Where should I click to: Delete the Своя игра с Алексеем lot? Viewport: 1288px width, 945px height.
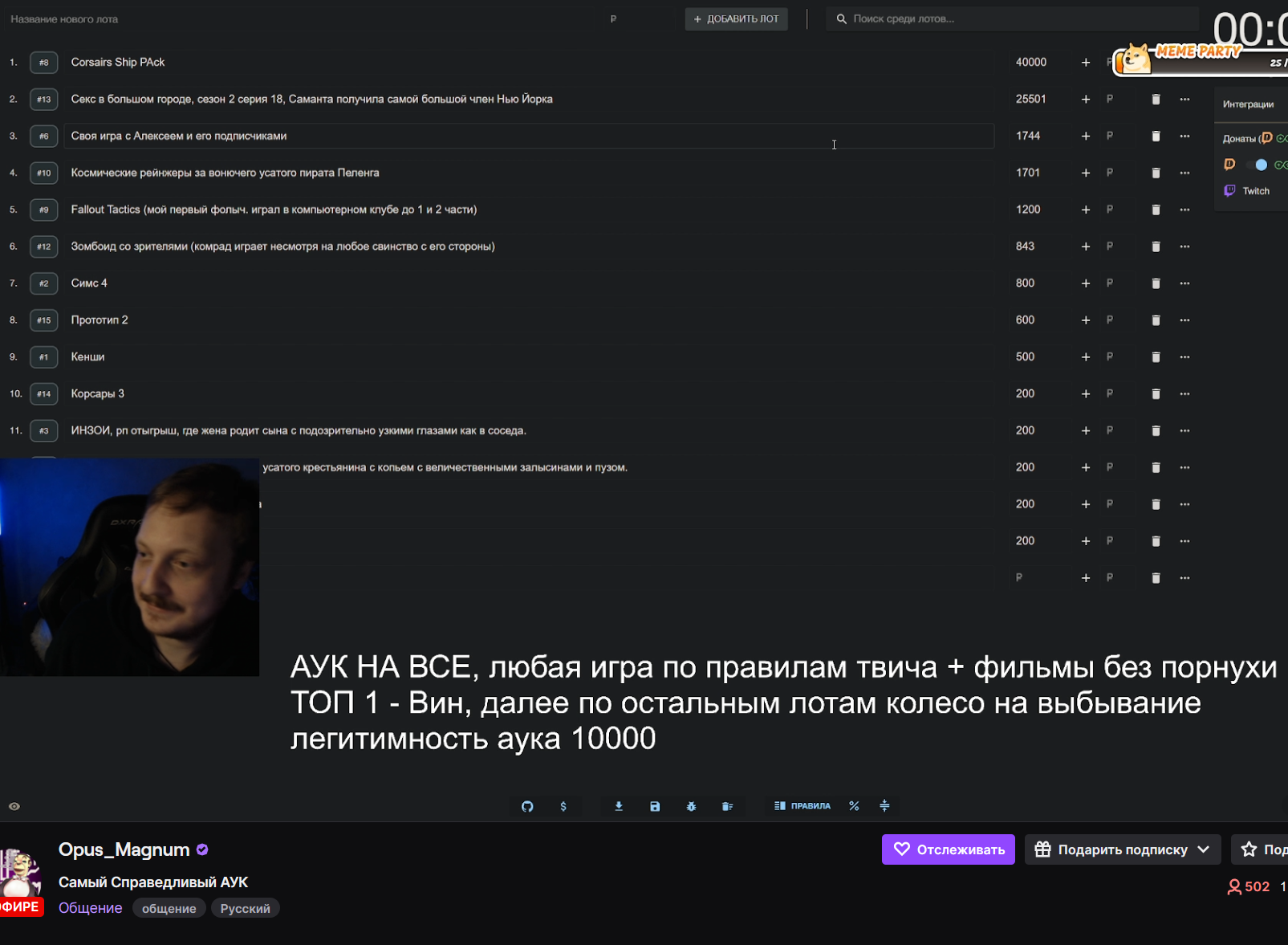coord(1156,136)
